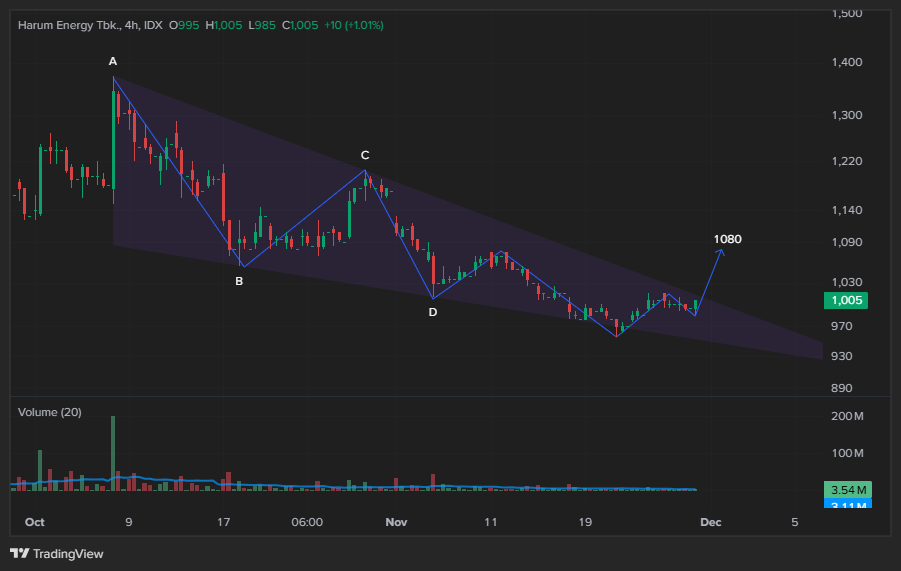Screen dimensions: 901x571
Task: Select the point D label on chart
Action: pos(433,312)
